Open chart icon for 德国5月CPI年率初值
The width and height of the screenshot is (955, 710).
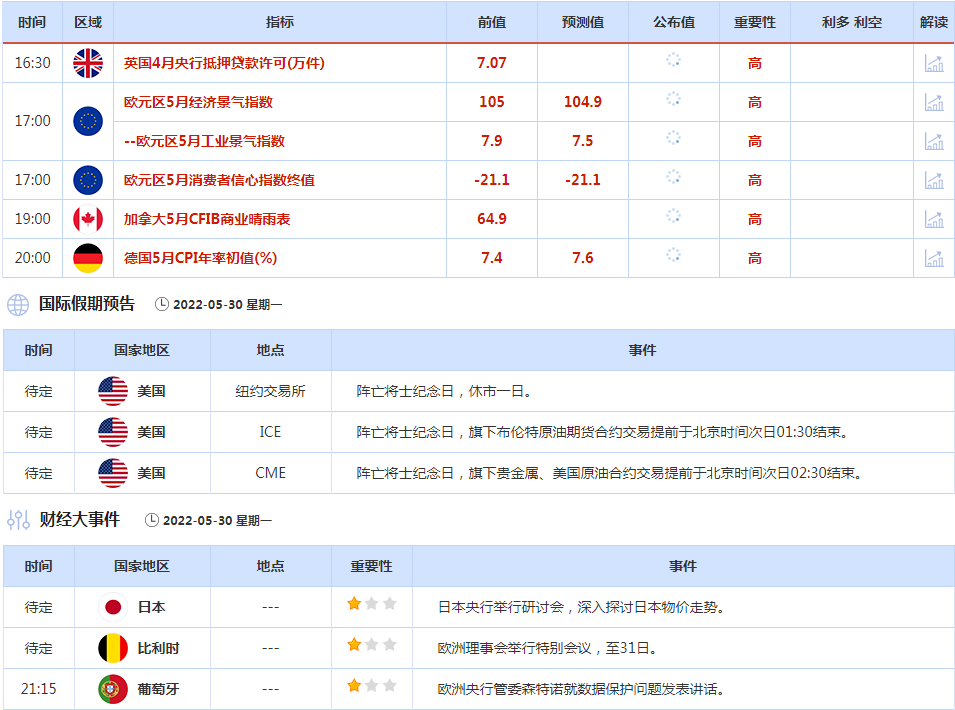click(934, 258)
